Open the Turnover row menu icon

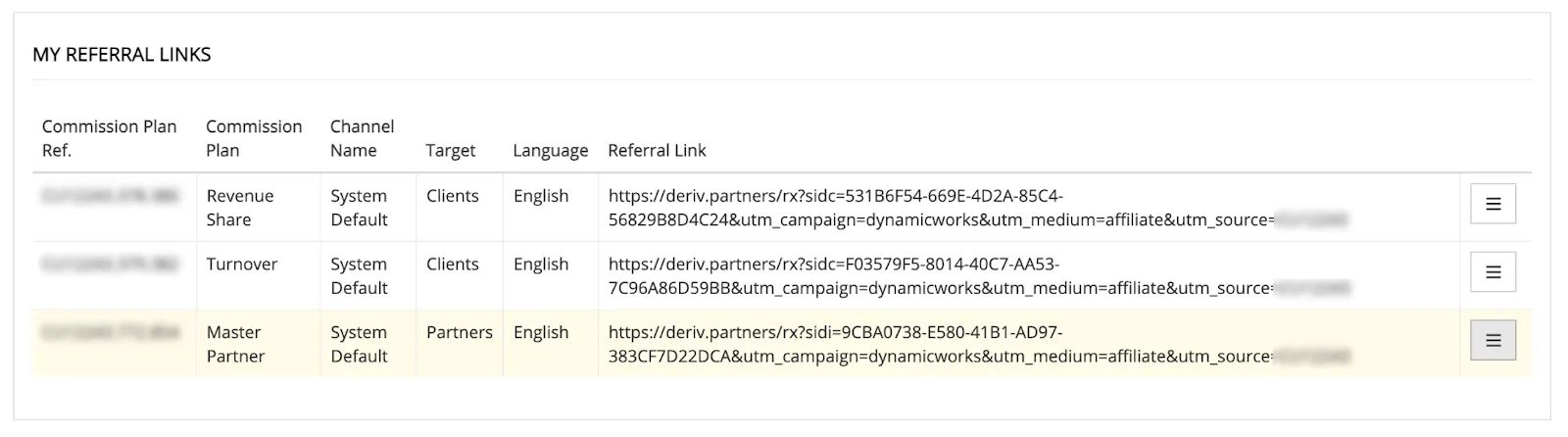pos(1493,272)
